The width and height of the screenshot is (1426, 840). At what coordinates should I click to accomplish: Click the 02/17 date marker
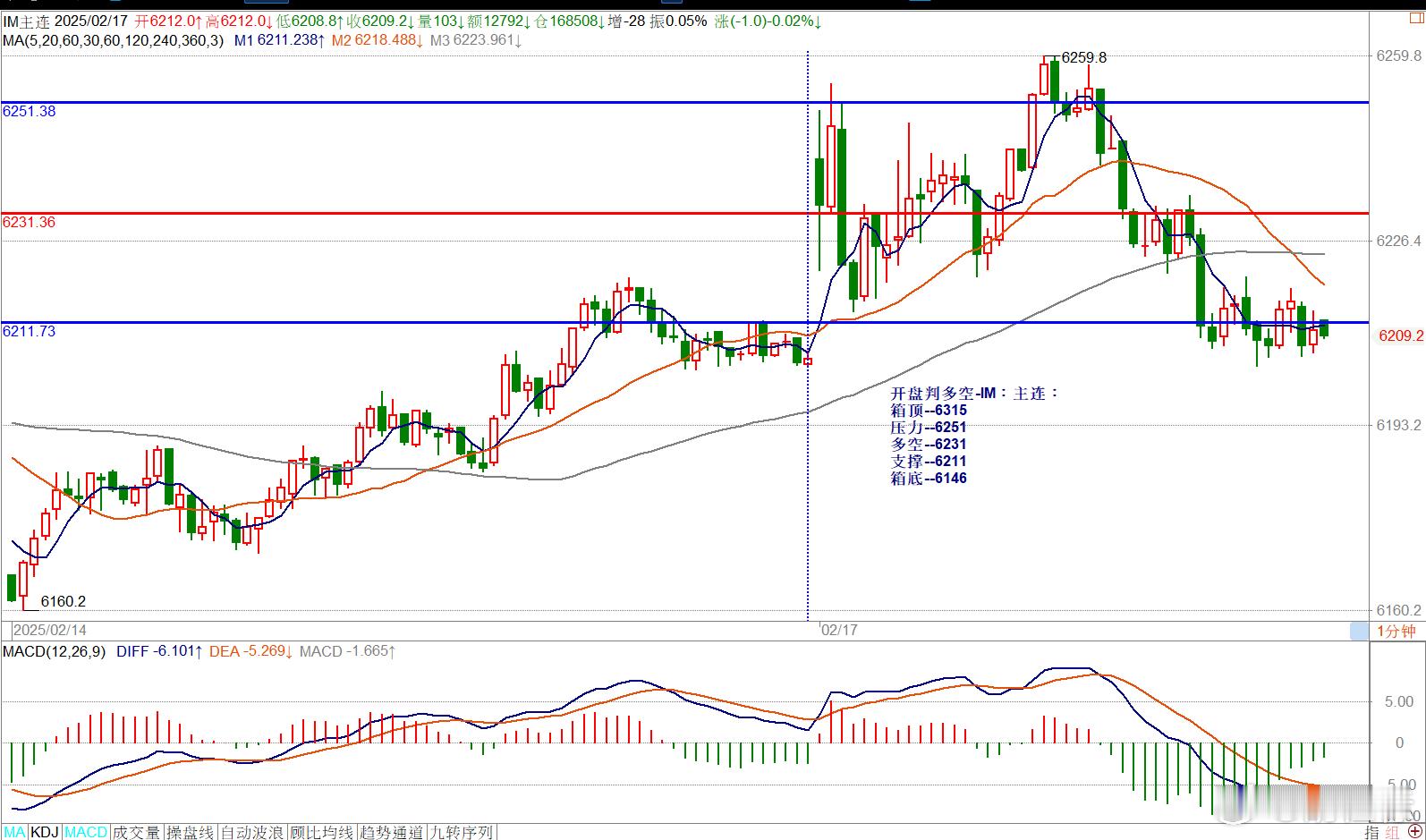839,630
